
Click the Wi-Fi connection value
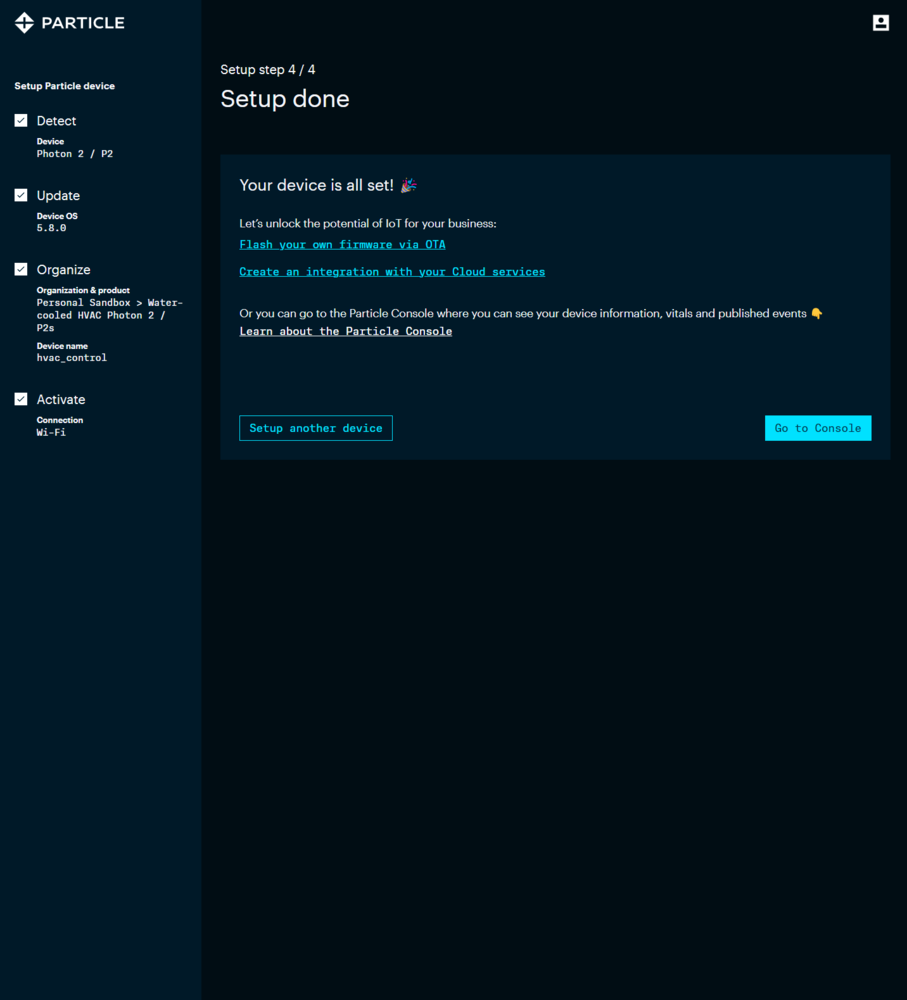tap(51, 432)
